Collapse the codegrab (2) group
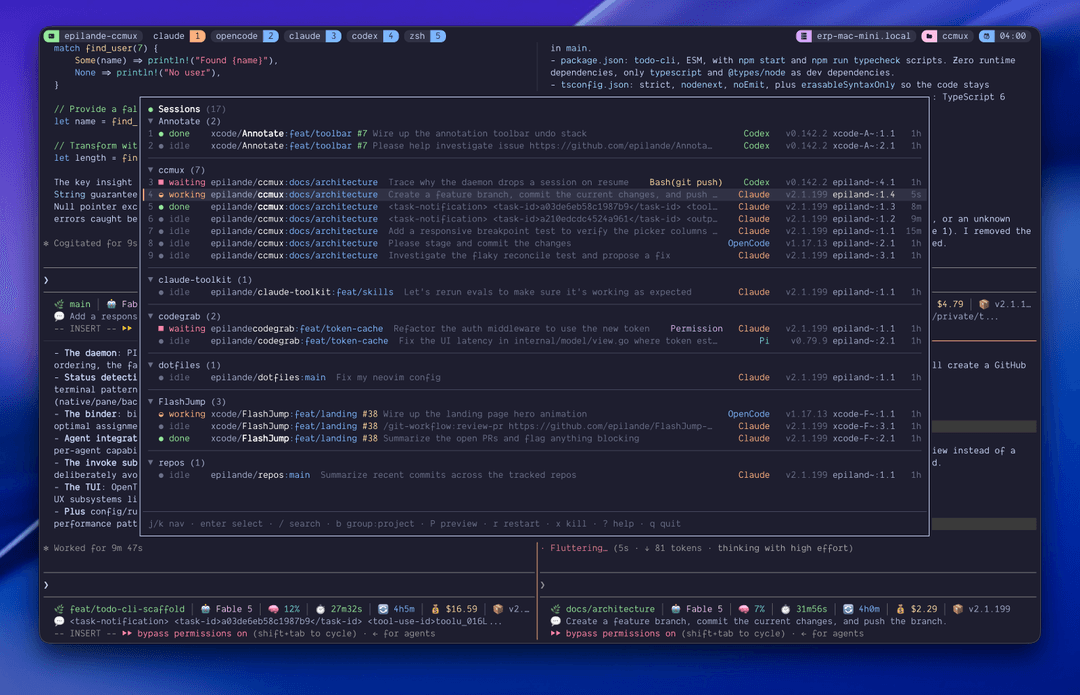 tap(151, 316)
